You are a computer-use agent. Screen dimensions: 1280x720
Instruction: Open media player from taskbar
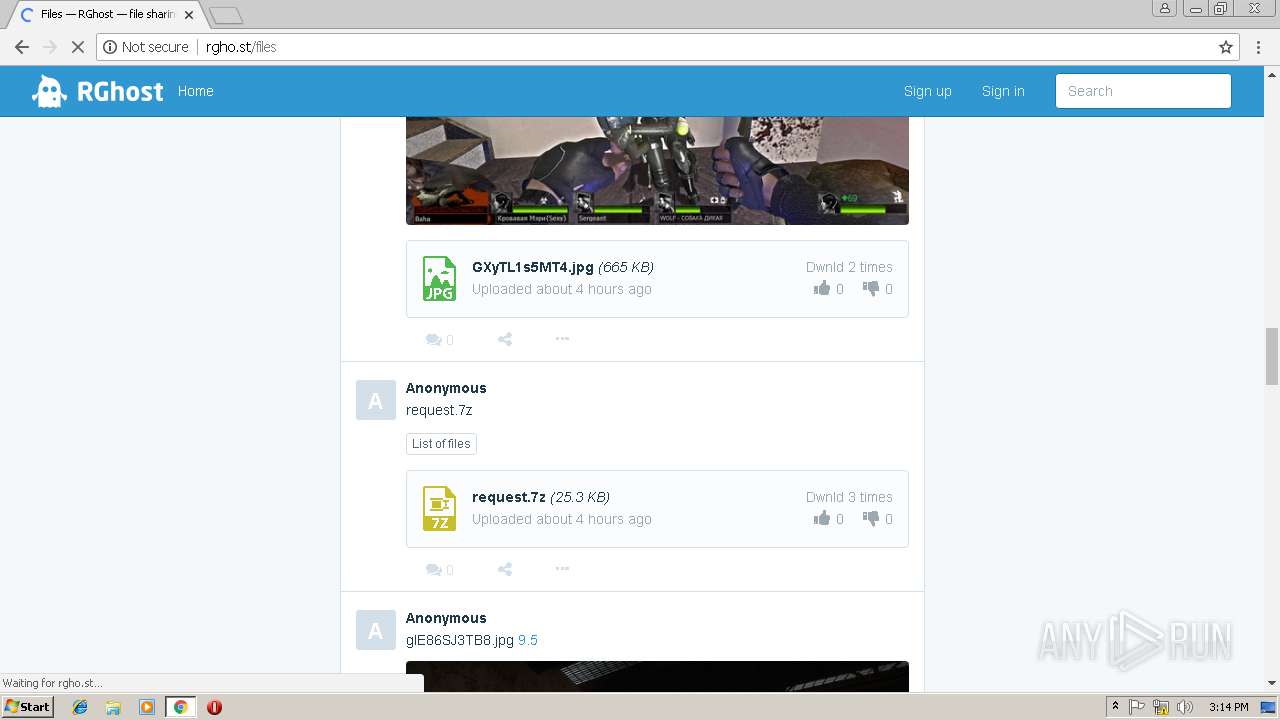tap(147, 707)
